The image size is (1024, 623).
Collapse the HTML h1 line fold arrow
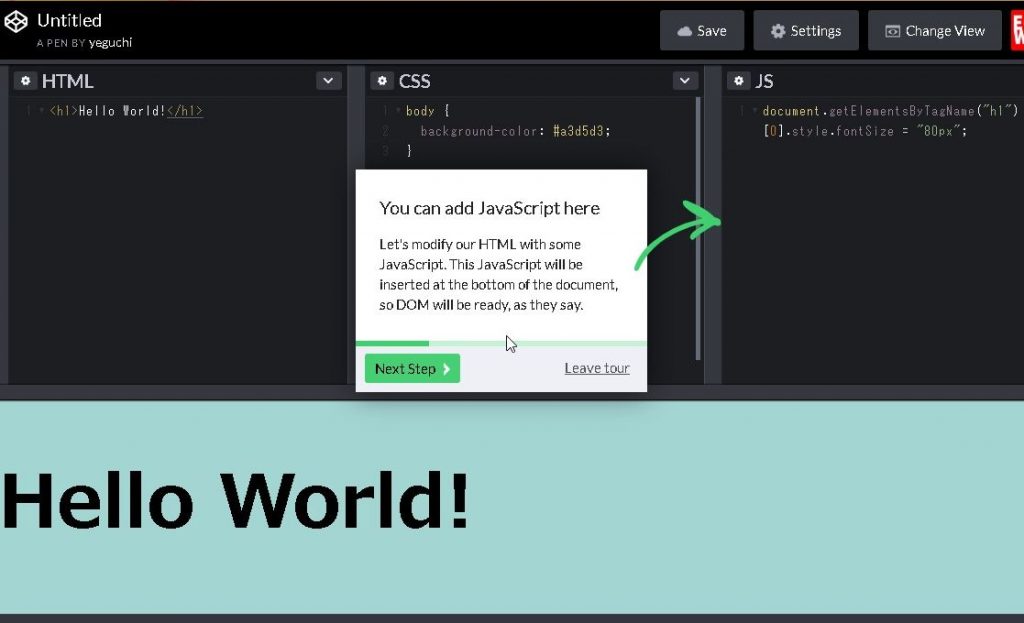pos(41,111)
